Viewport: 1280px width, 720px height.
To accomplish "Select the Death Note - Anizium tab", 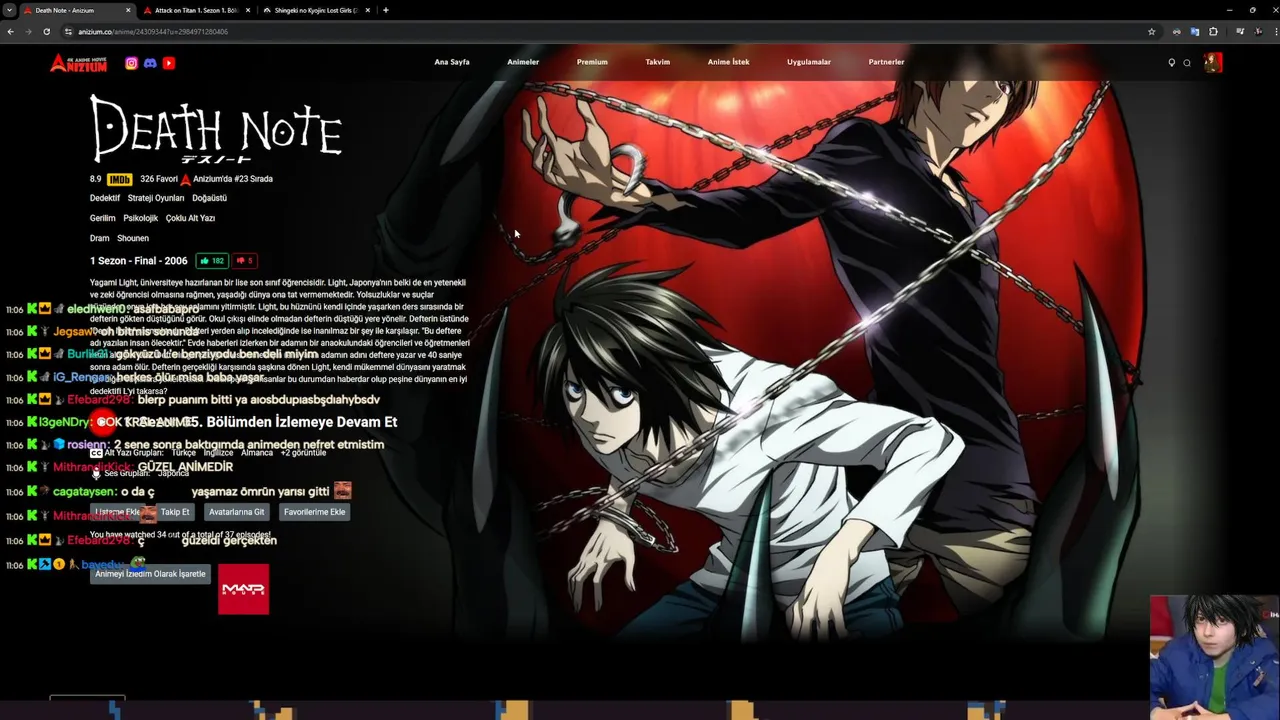I will (76, 10).
